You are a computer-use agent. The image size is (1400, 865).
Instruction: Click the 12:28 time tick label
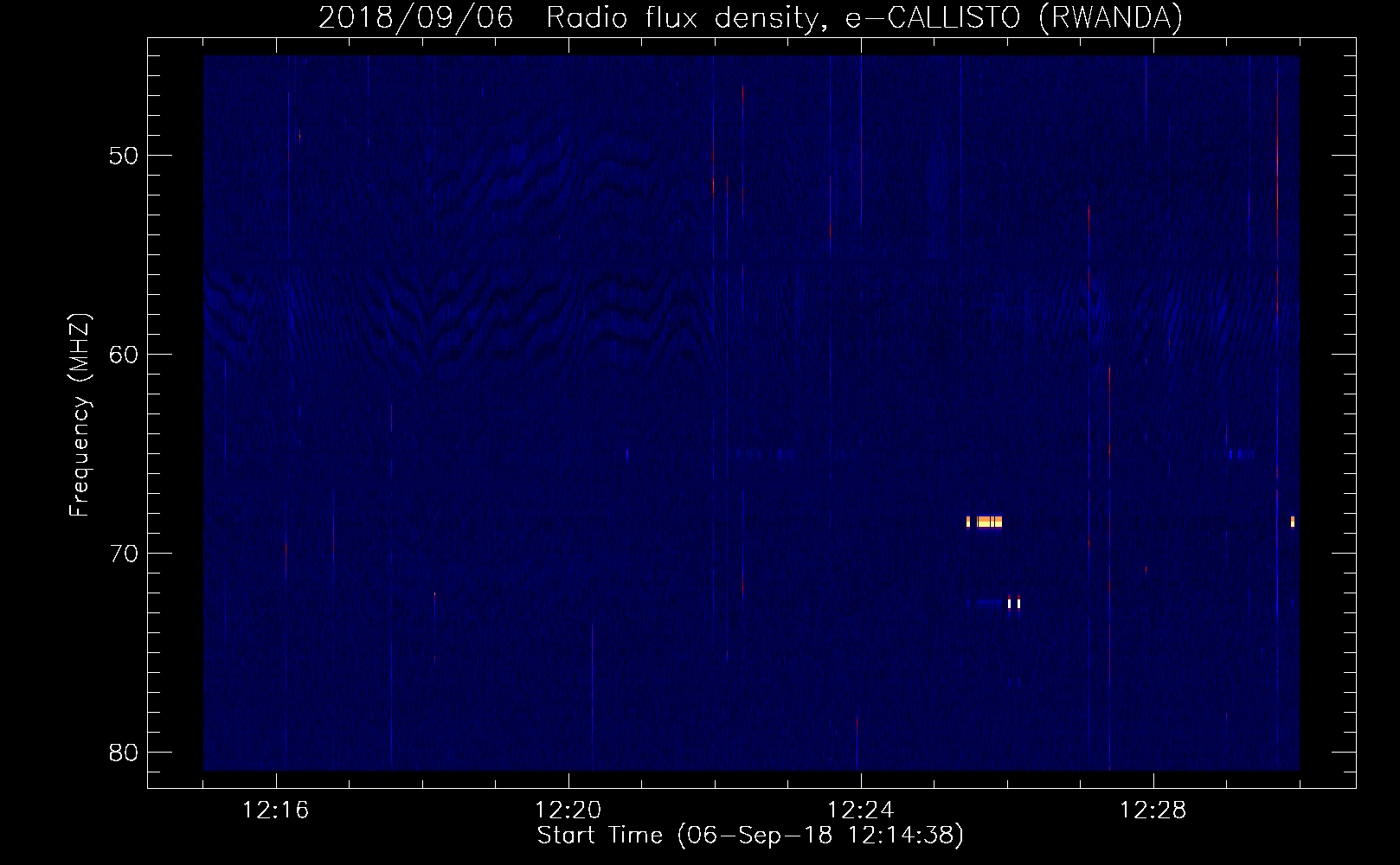1153,811
